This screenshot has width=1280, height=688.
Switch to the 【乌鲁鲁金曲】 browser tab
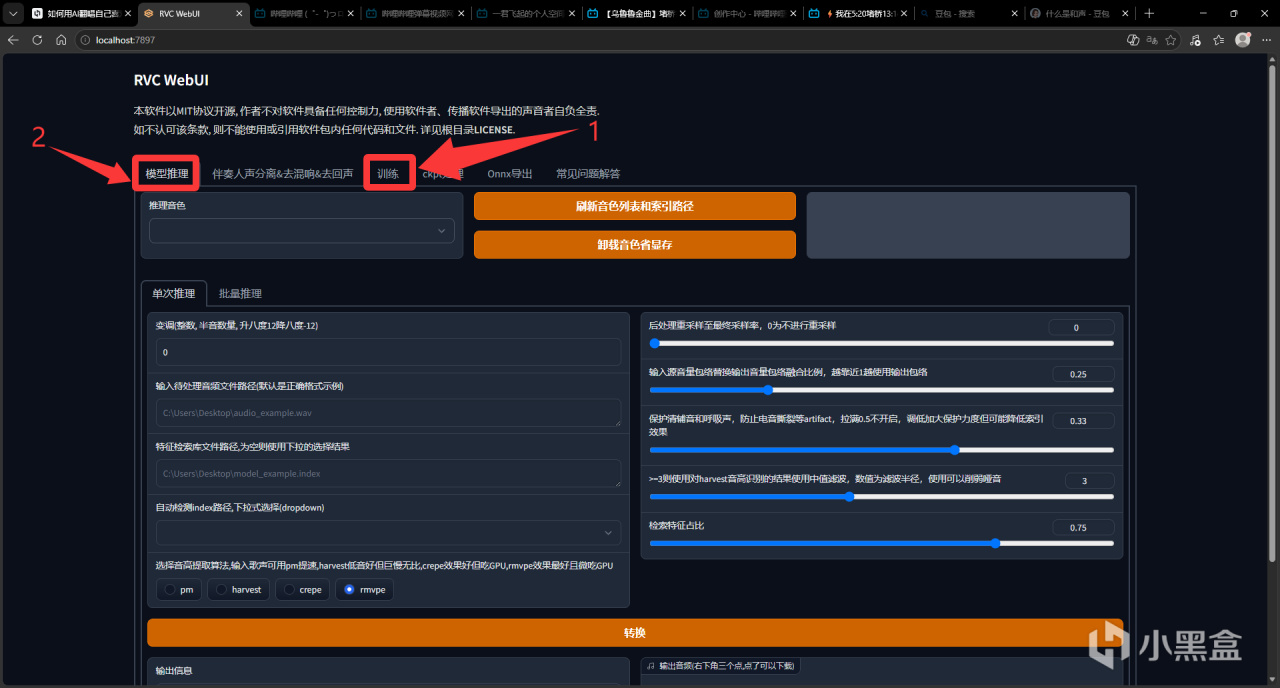pos(635,14)
